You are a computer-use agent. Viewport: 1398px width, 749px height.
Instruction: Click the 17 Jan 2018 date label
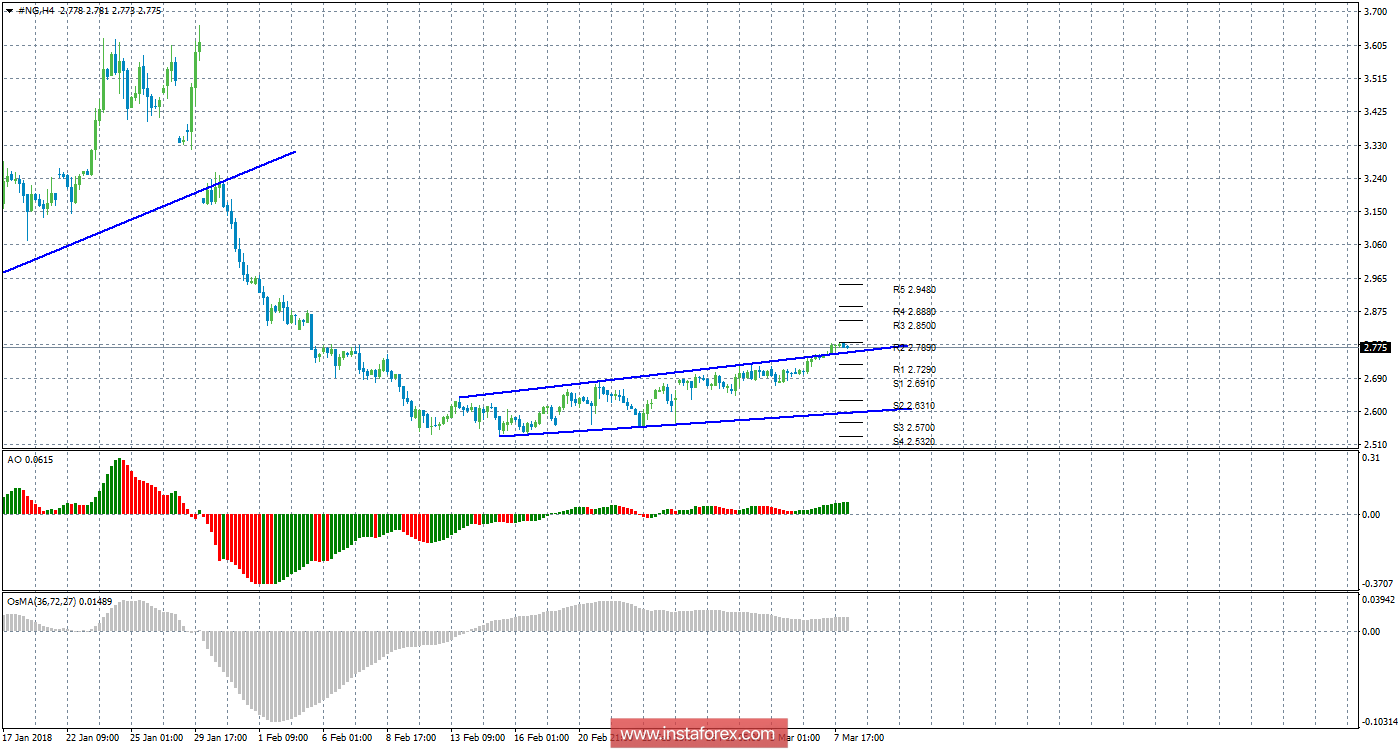click(27, 738)
